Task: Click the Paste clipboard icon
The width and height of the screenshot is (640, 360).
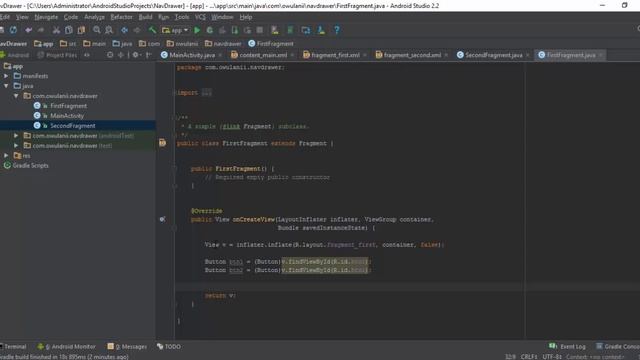Action: pos(81,30)
